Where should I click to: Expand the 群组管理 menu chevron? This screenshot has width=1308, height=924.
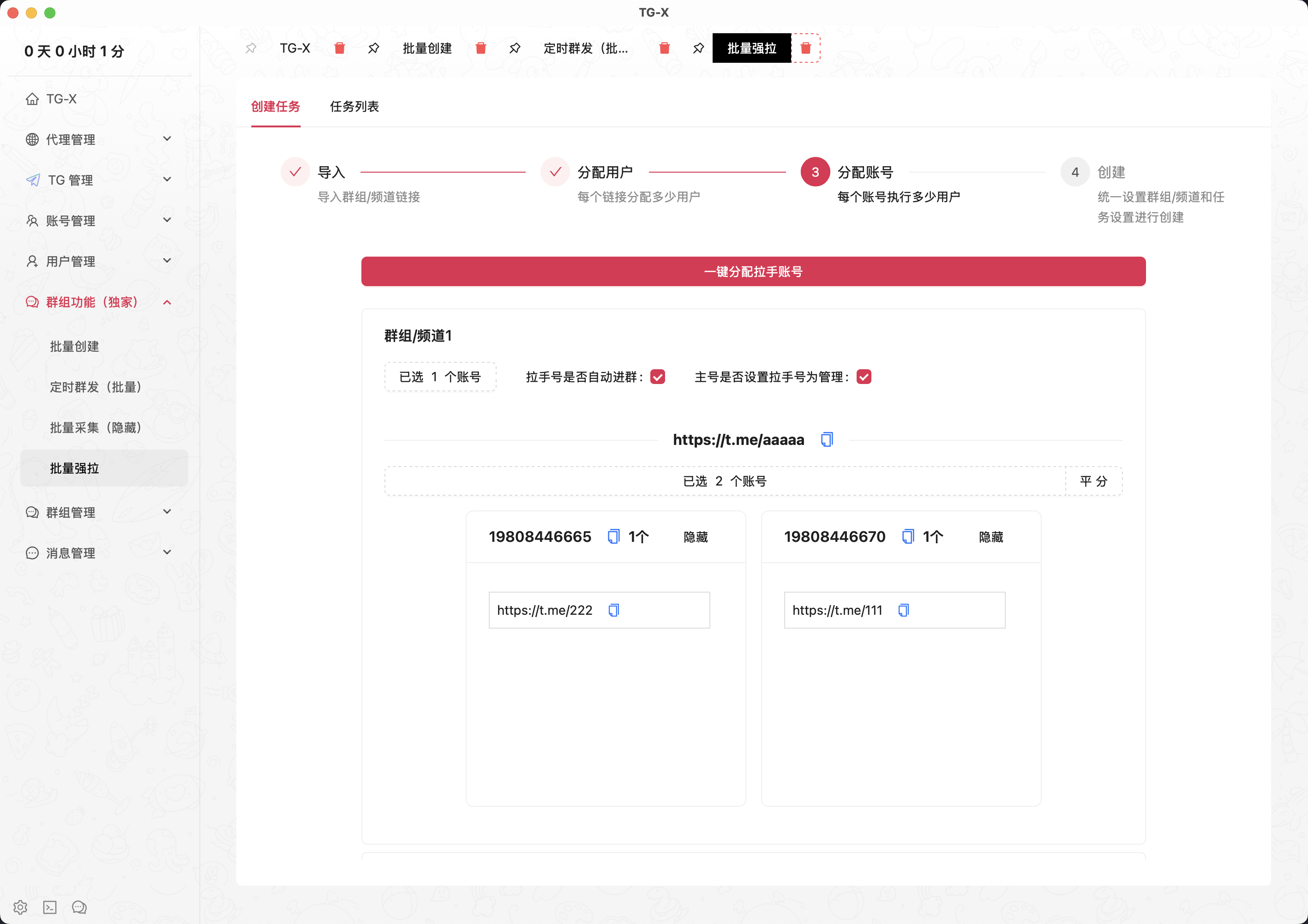pos(167,511)
